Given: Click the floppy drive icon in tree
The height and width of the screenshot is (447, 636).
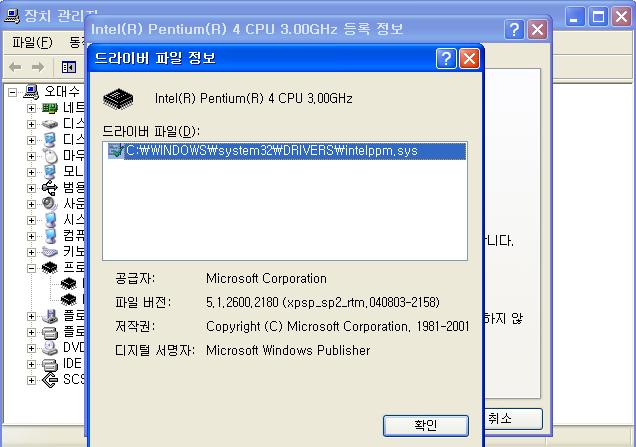Looking at the screenshot, I should [50, 332].
